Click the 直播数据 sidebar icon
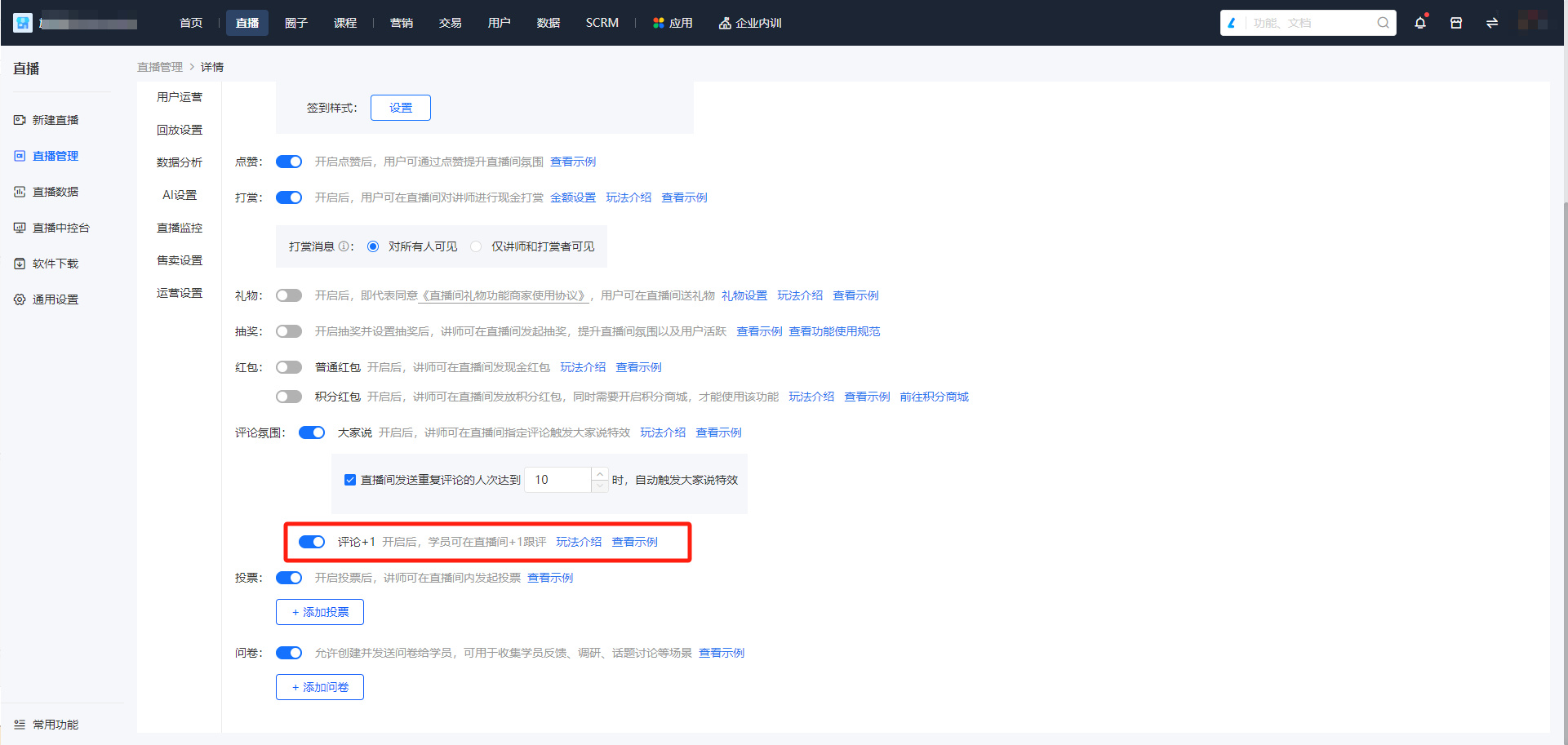The width and height of the screenshot is (1568, 745). coord(20,192)
